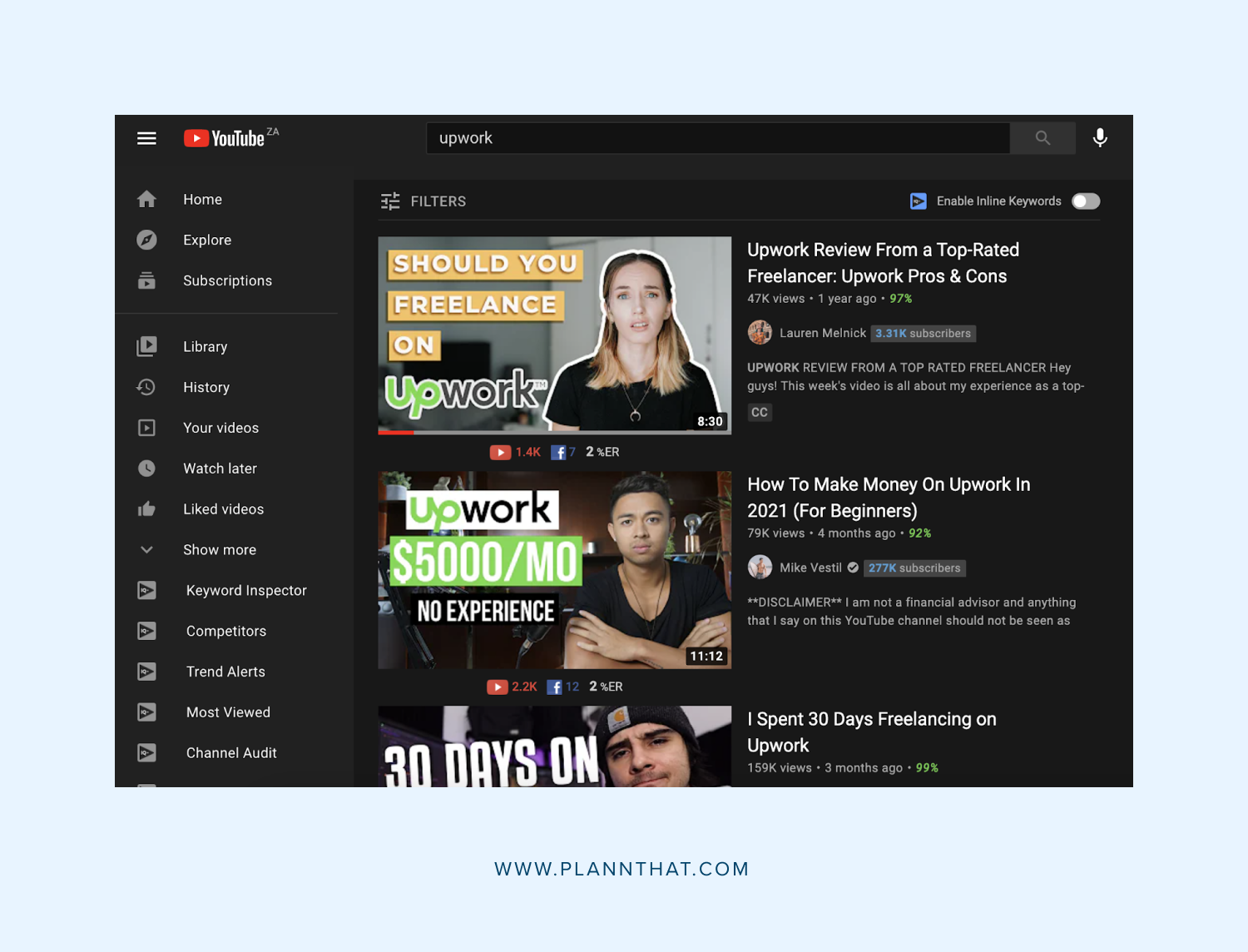Viewport: 1248px width, 952px height.
Task: Click the 99% rating text
Action: 927,768
